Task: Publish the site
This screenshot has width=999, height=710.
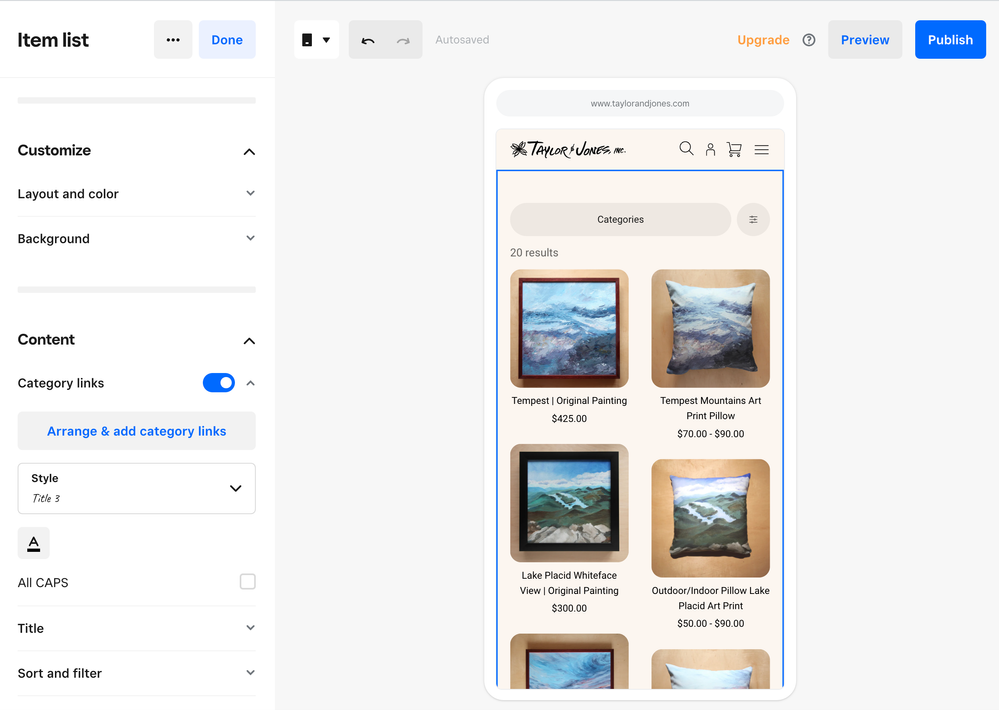Action: (x=950, y=40)
